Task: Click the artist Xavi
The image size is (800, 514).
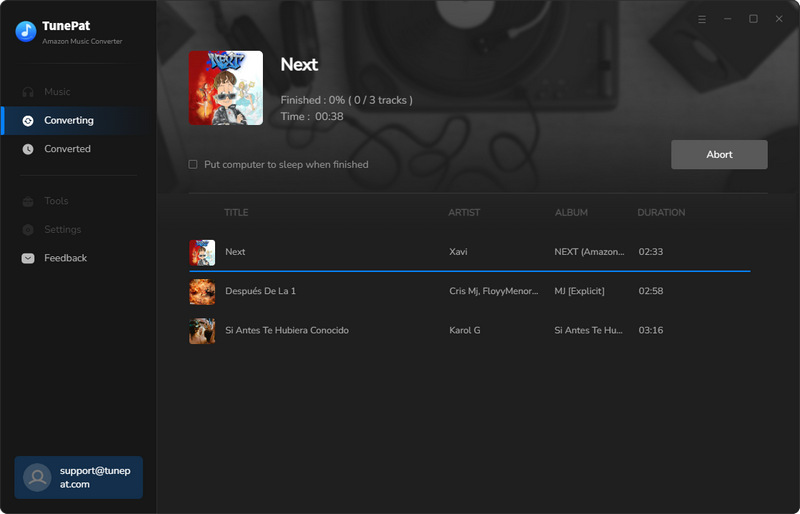Action: click(458, 252)
